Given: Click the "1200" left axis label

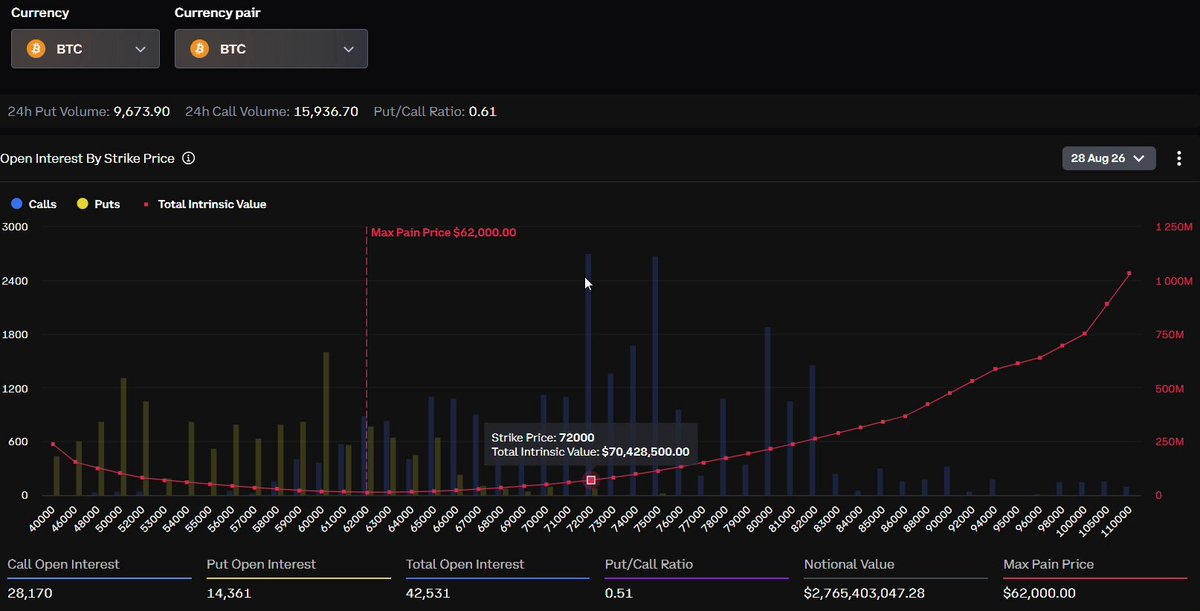Looking at the screenshot, I should 15,388.
